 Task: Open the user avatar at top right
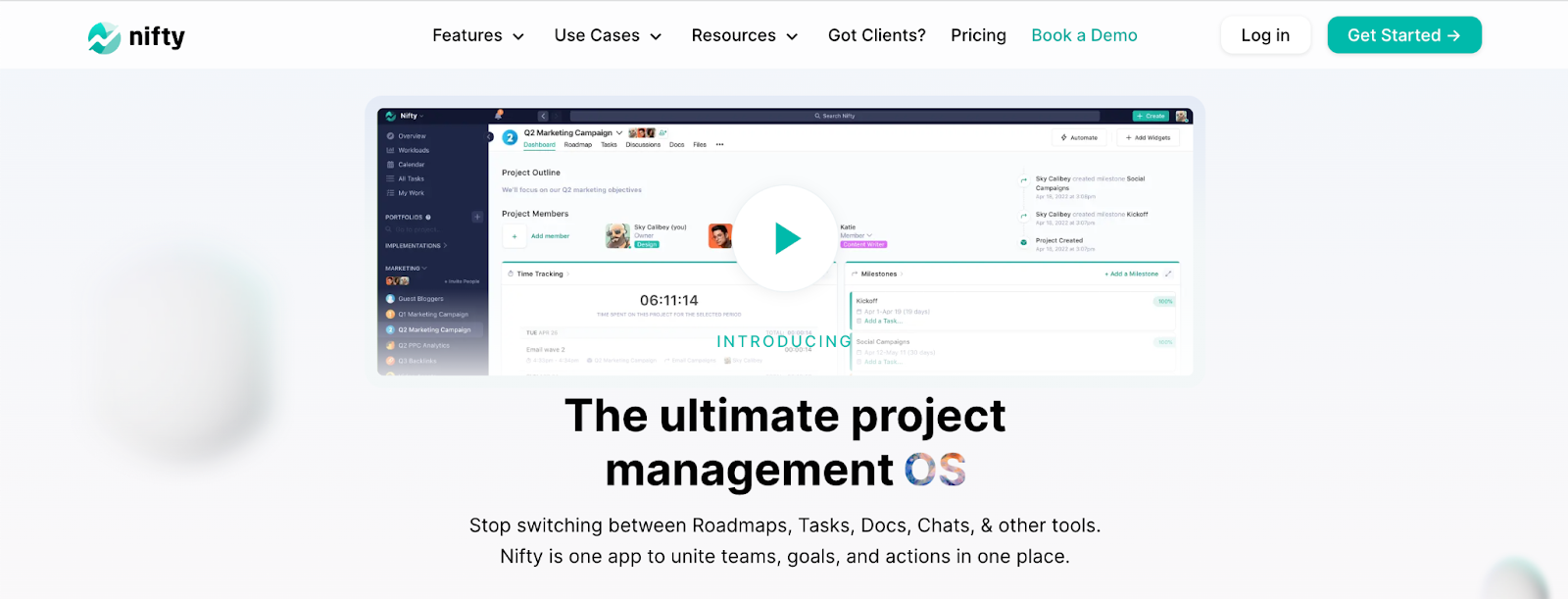coord(1182,116)
